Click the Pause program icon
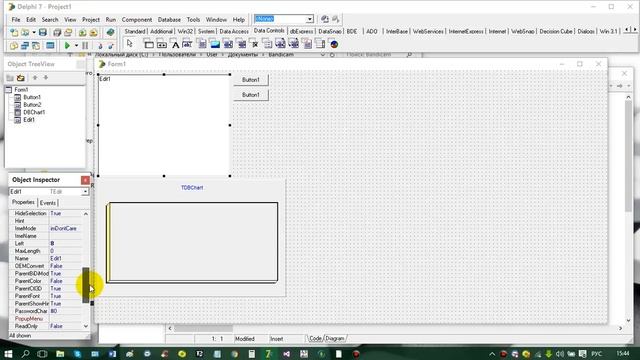This screenshot has height=360, width=640. (85, 46)
